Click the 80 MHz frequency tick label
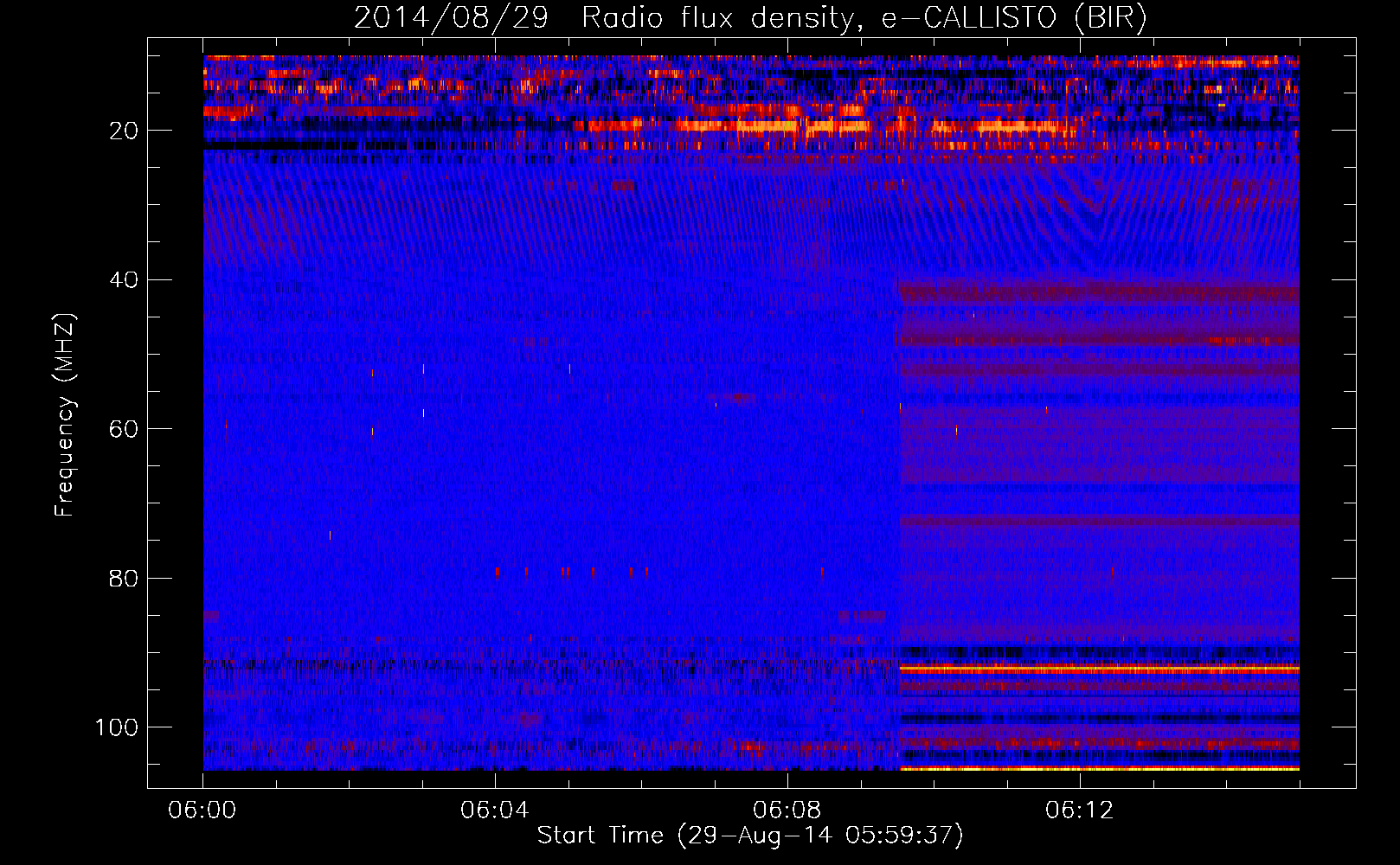1400x865 pixels. tap(125, 578)
